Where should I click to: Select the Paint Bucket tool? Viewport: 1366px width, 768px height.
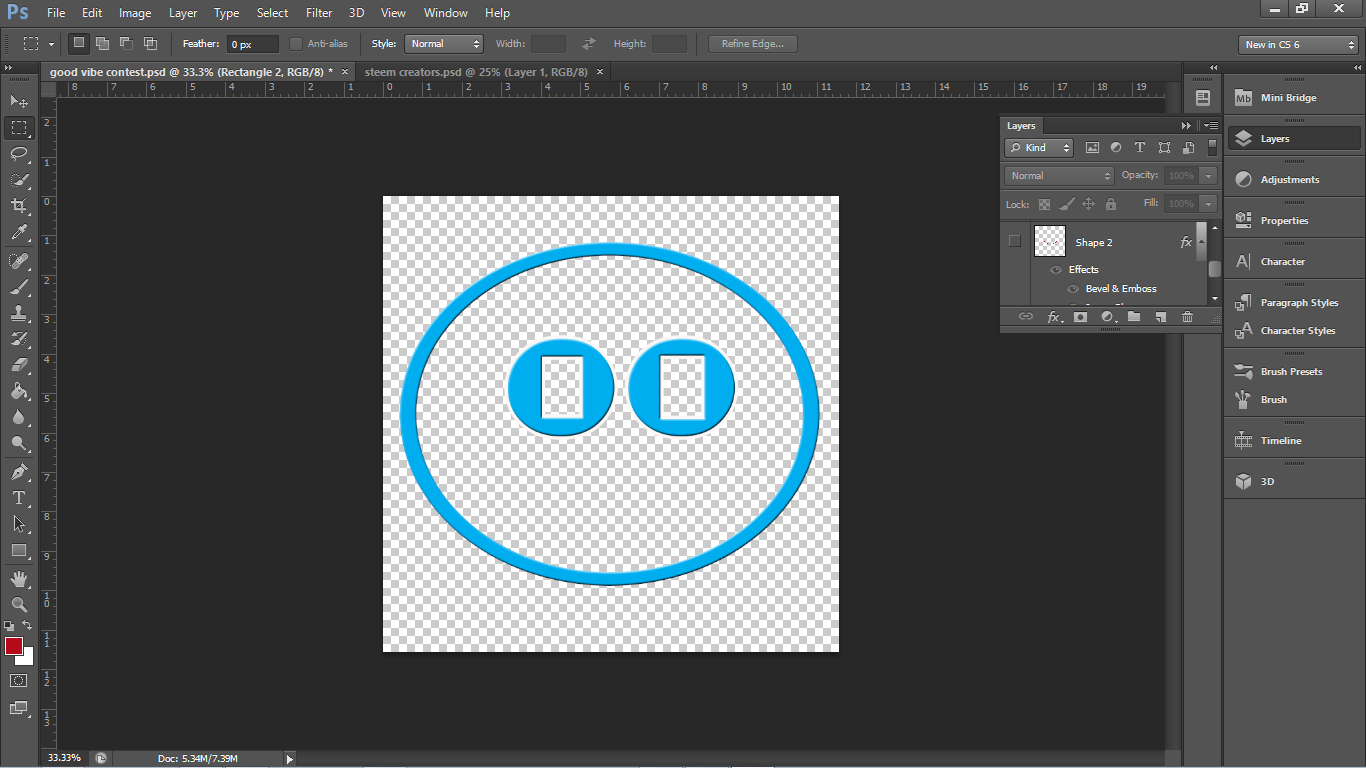(19, 391)
